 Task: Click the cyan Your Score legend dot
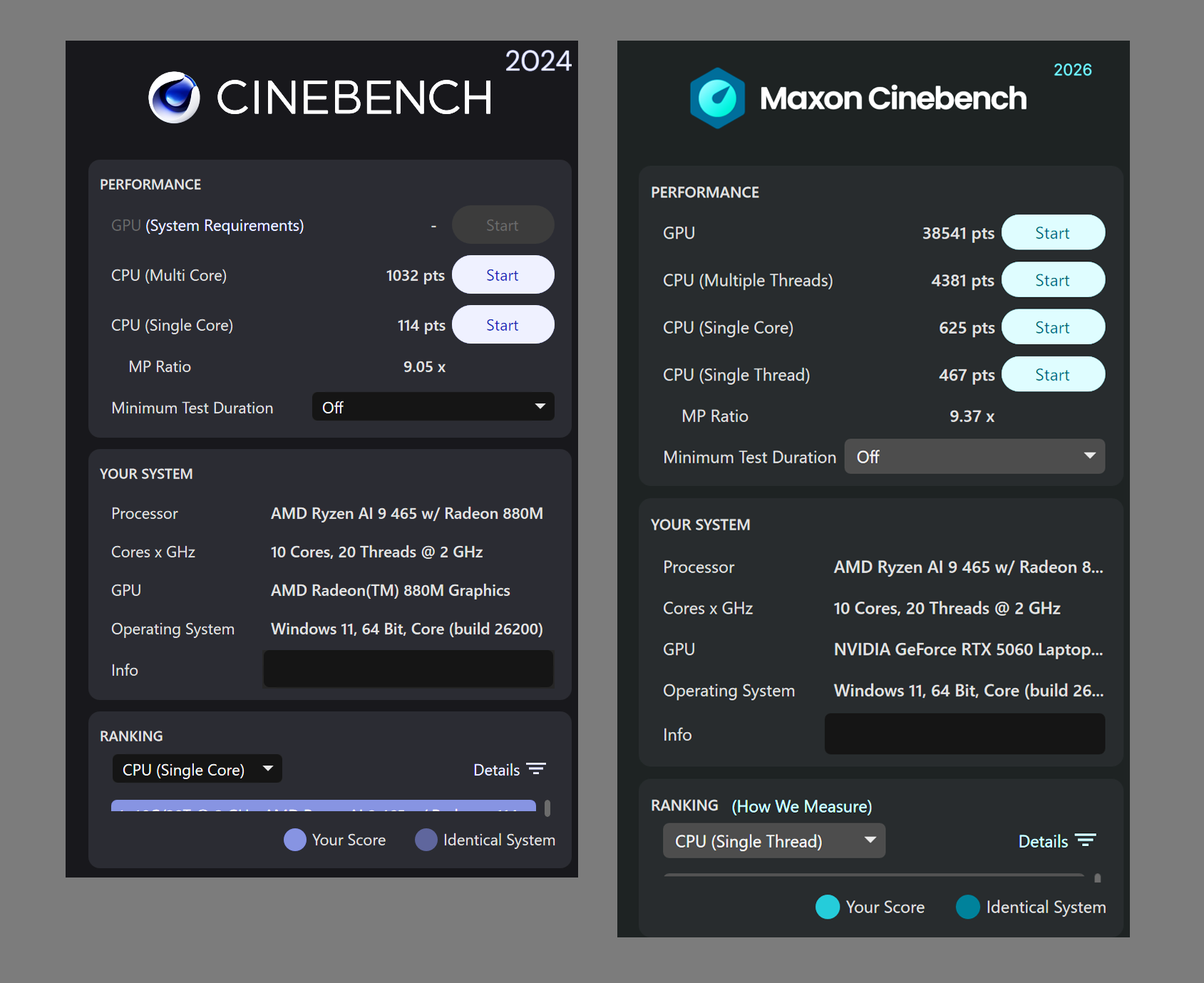827,907
